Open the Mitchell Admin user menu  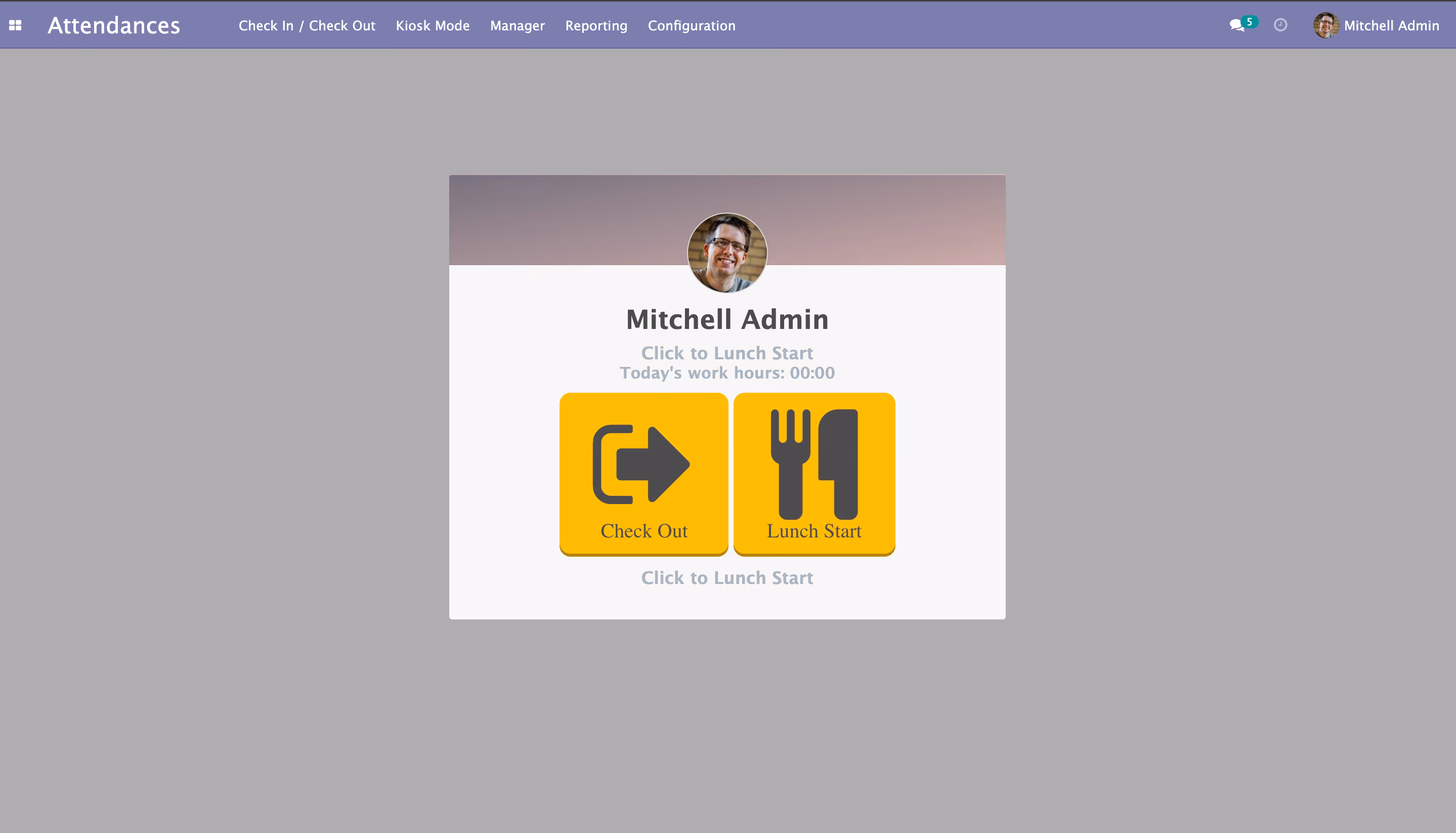(x=1377, y=25)
